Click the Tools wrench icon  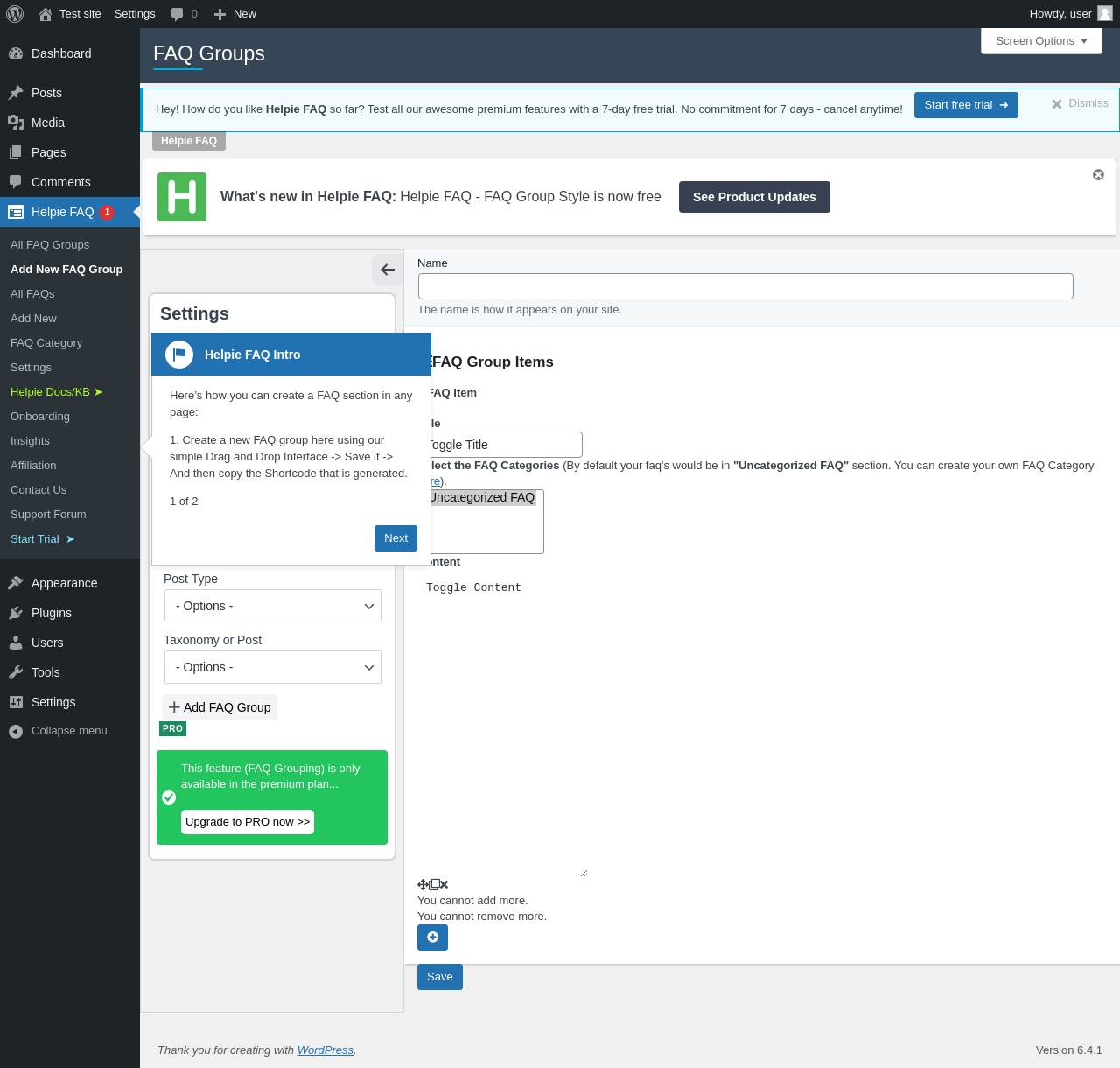(16, 672)
